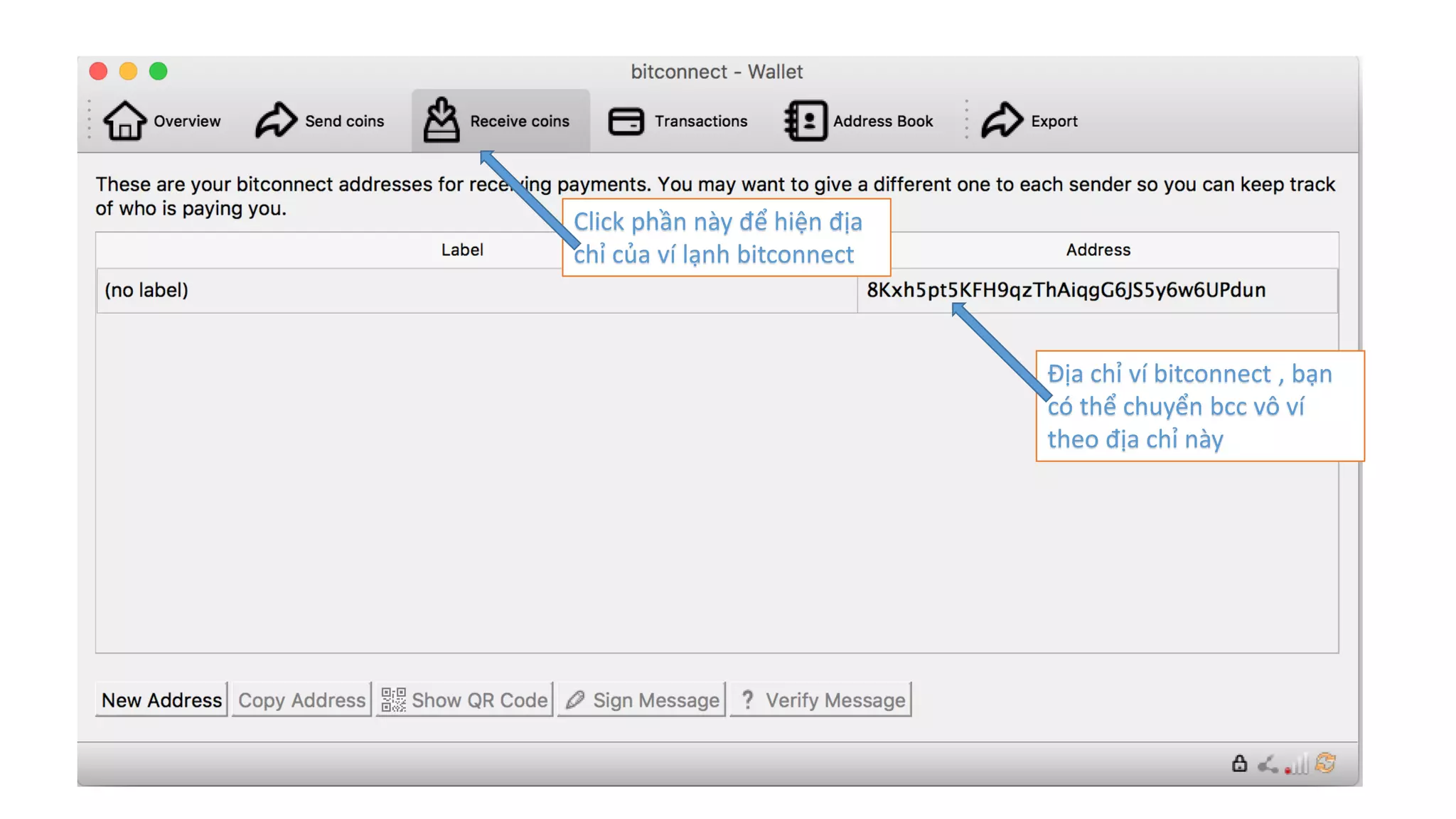Click the Address Book contact icon
This screenshot has height=819, width=1456.
[805, 121]
